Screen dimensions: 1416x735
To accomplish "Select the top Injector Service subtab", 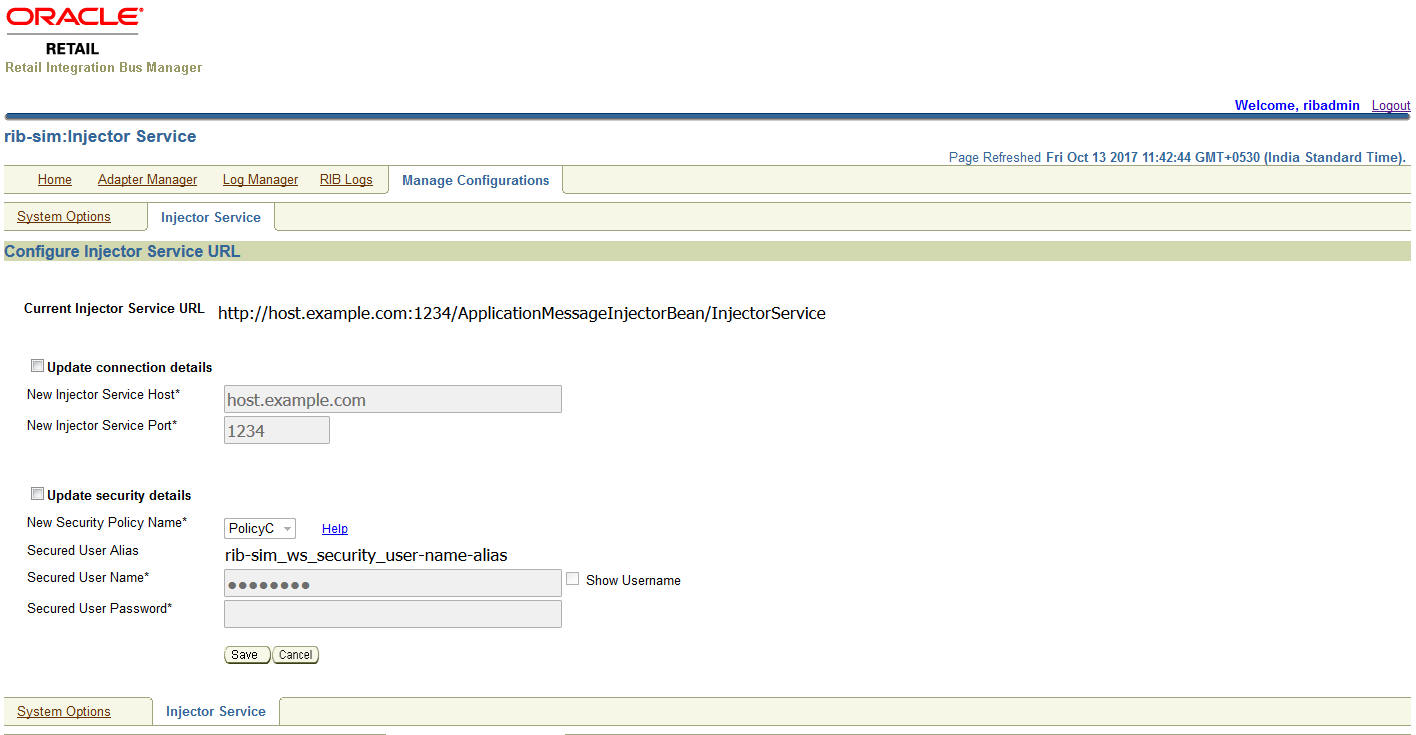I will (210, 217).
